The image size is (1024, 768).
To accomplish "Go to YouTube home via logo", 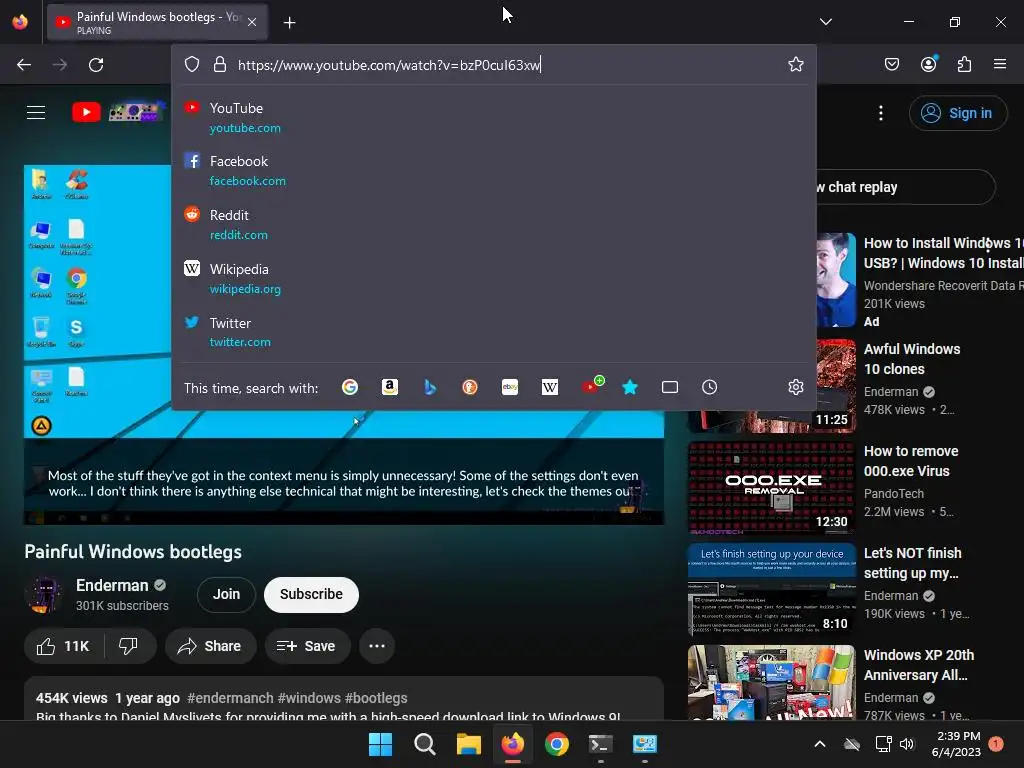I will [x=118, y=112].
